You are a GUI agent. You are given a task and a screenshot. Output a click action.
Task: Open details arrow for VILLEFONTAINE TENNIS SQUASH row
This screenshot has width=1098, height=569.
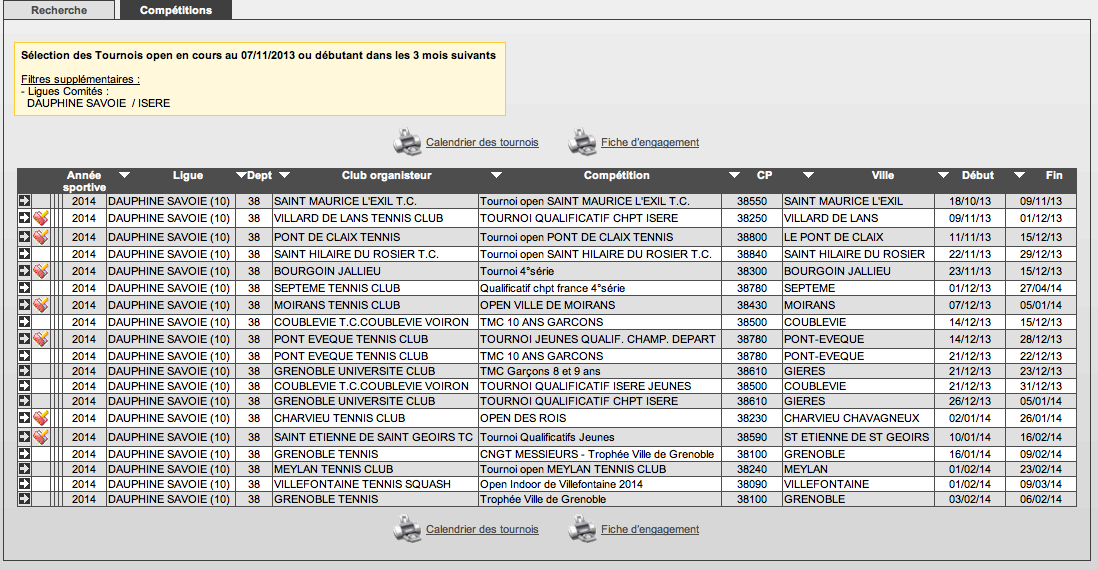tap(25, 484)
